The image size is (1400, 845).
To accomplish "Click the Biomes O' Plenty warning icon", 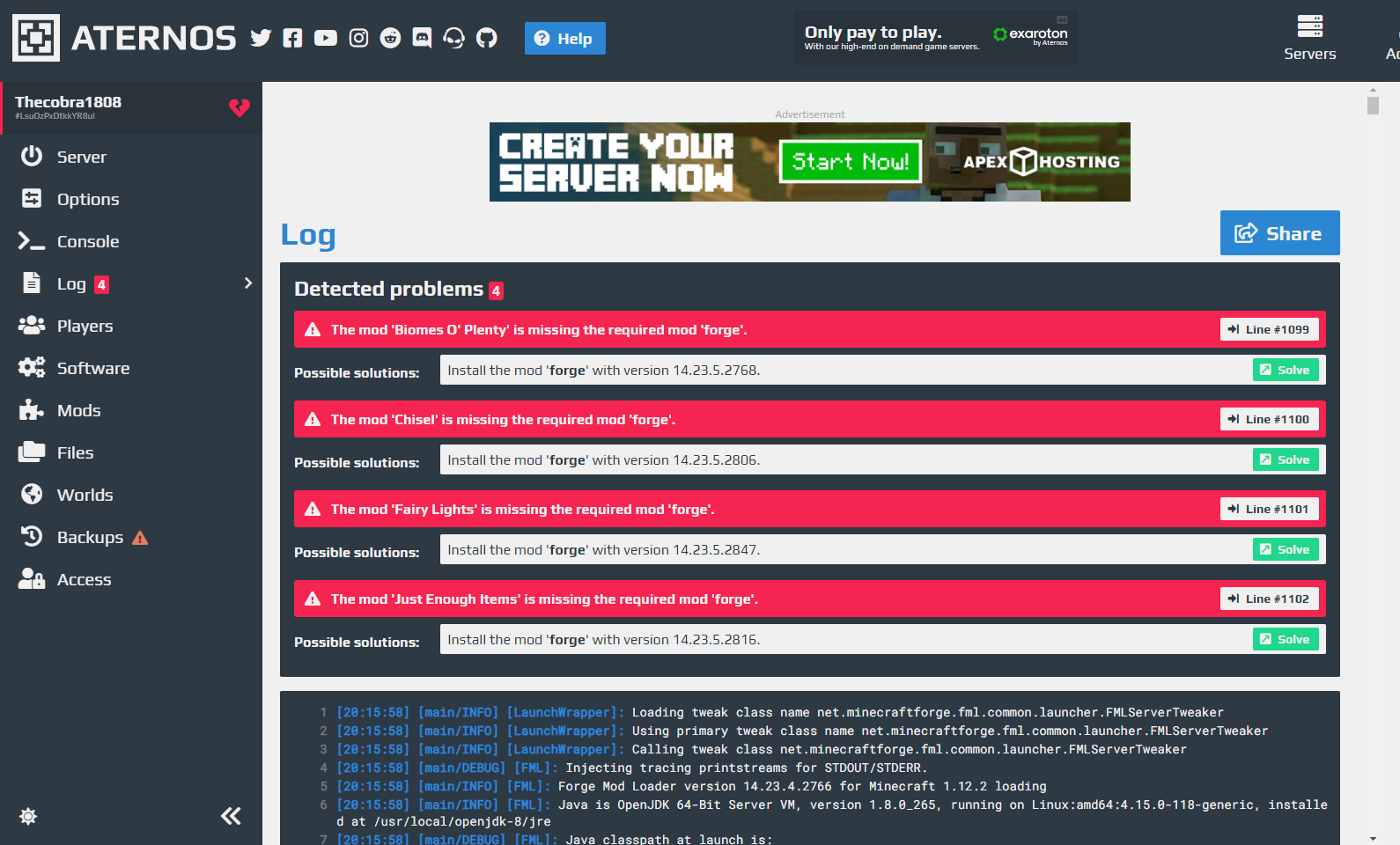I will click(313, 329).
